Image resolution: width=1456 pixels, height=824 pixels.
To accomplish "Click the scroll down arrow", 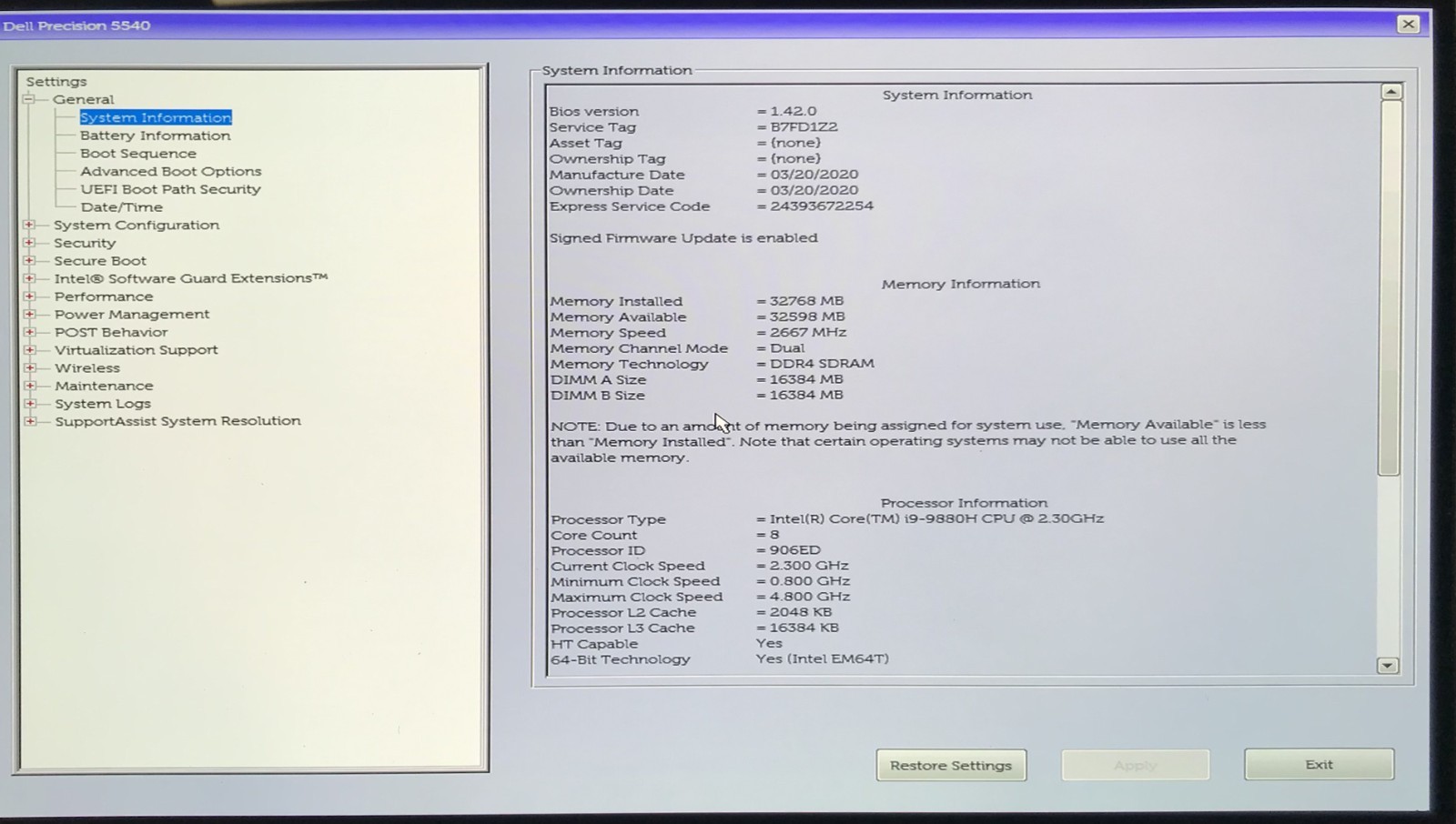I will 1387,666.
